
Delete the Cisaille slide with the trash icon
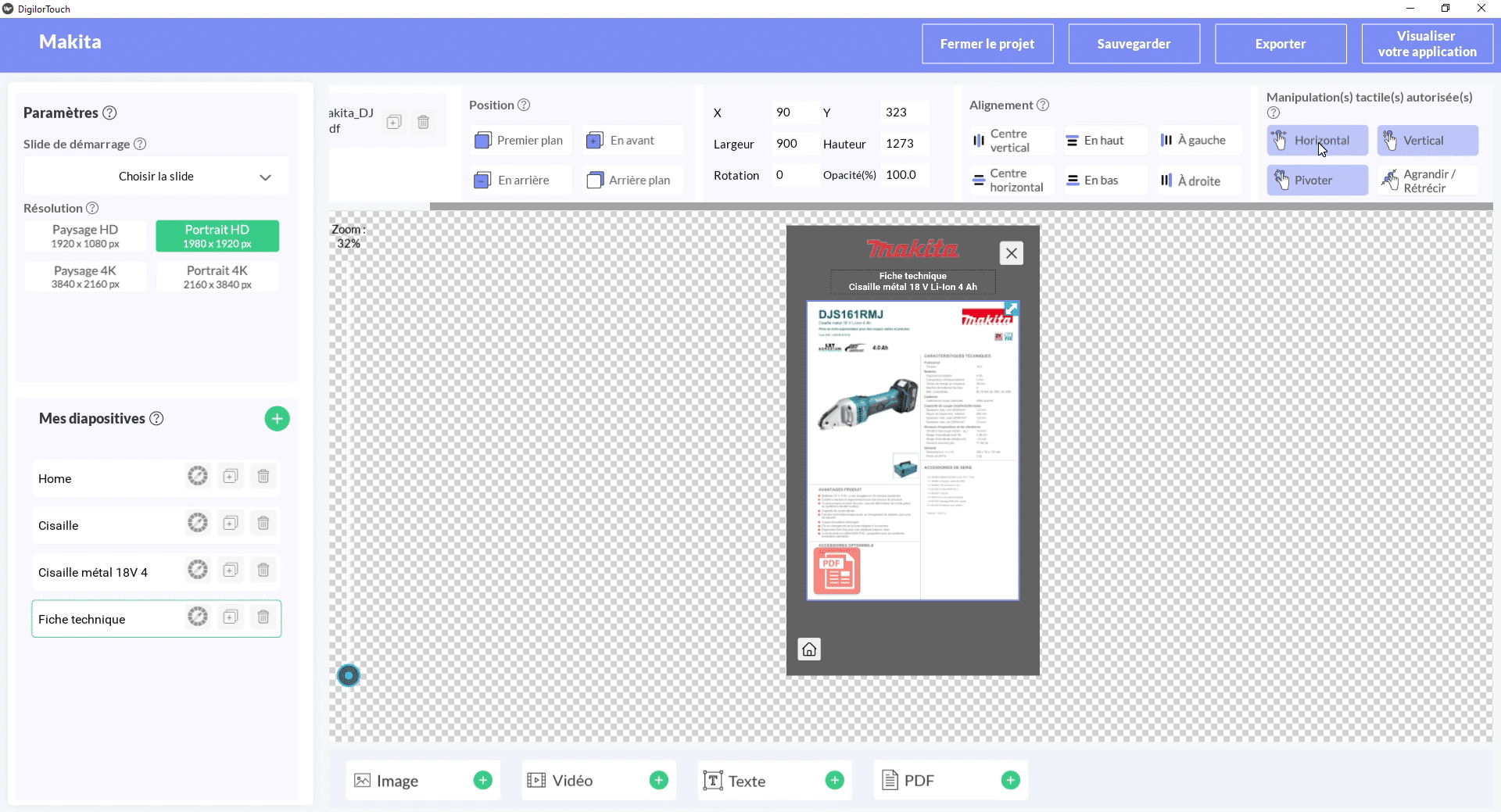(x=263, y=524)
